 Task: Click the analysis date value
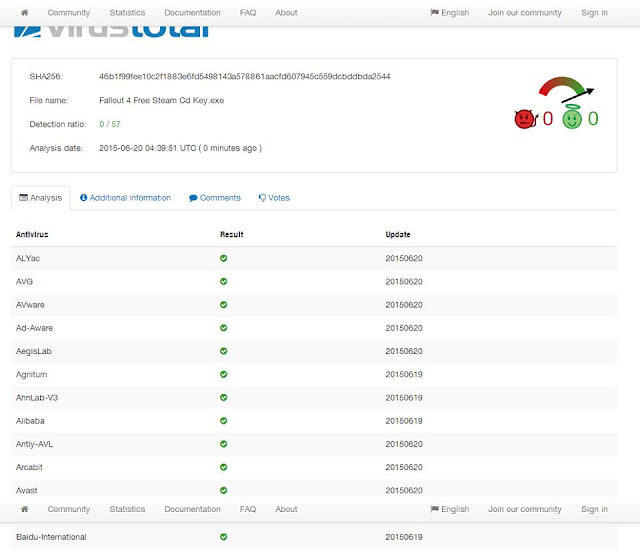tap(180, 148)
